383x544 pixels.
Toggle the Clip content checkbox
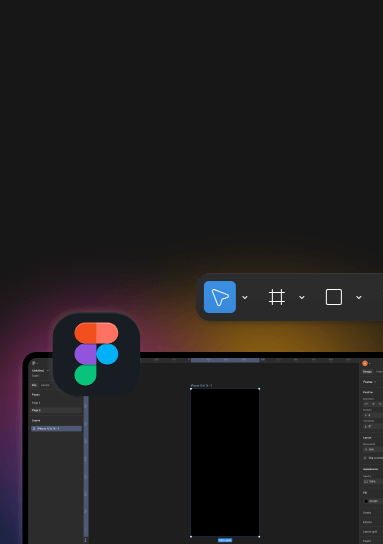(365, 458)
